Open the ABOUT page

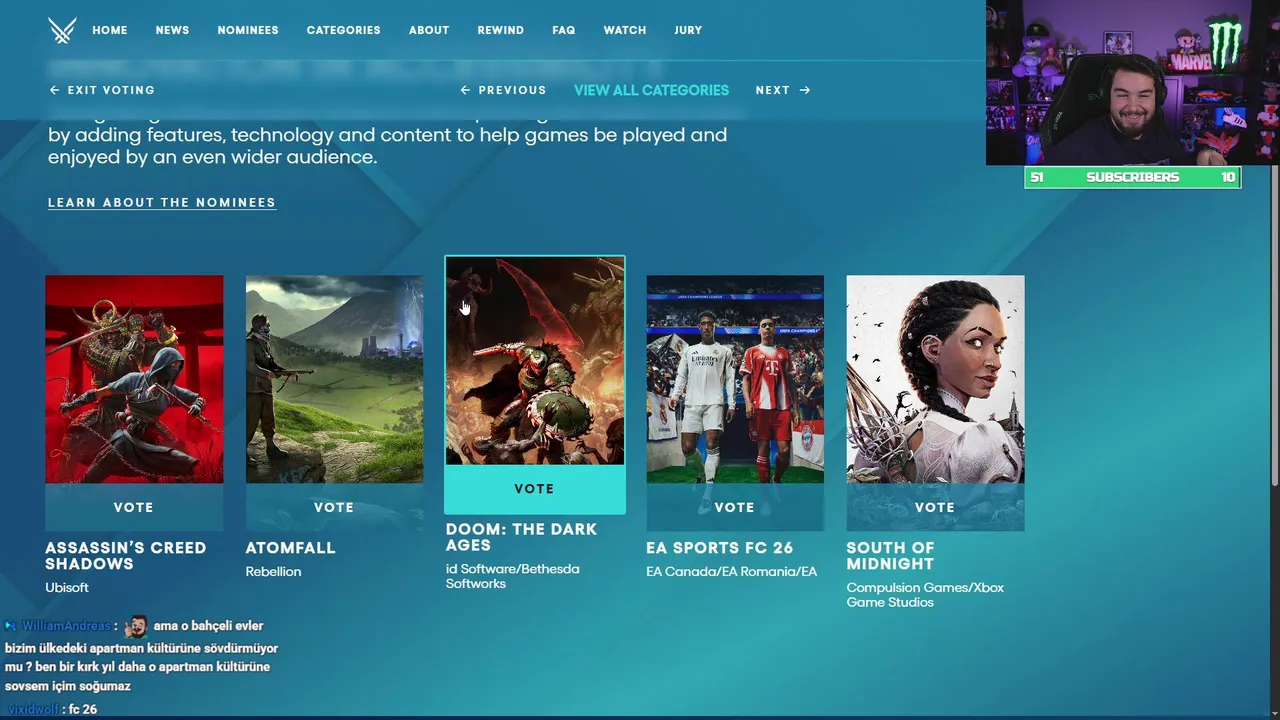point(429,30)
